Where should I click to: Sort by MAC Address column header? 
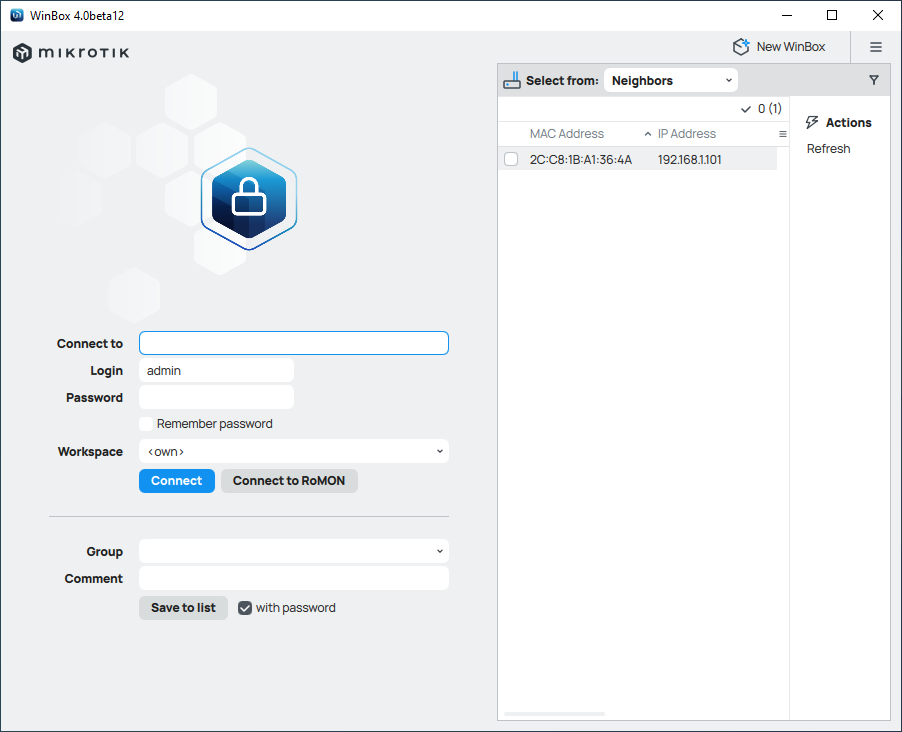pyautogui.click(x=567, y=134)
